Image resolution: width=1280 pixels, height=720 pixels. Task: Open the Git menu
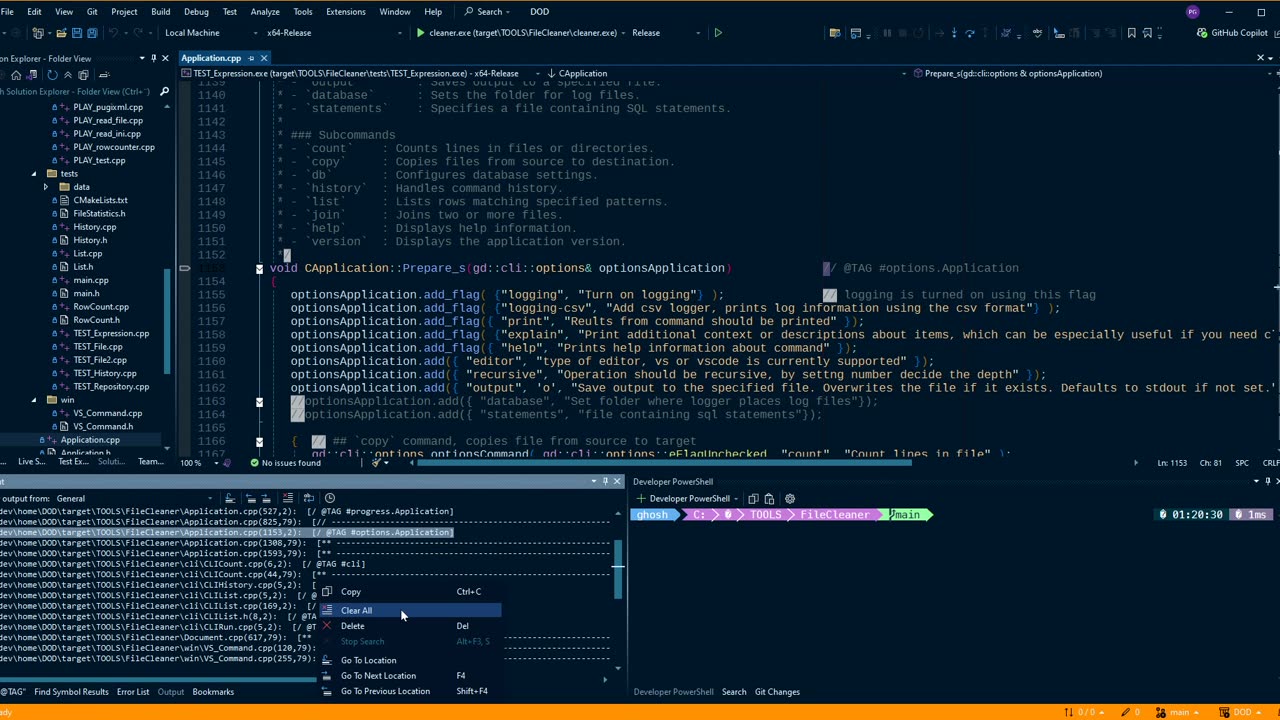[92, 12]
